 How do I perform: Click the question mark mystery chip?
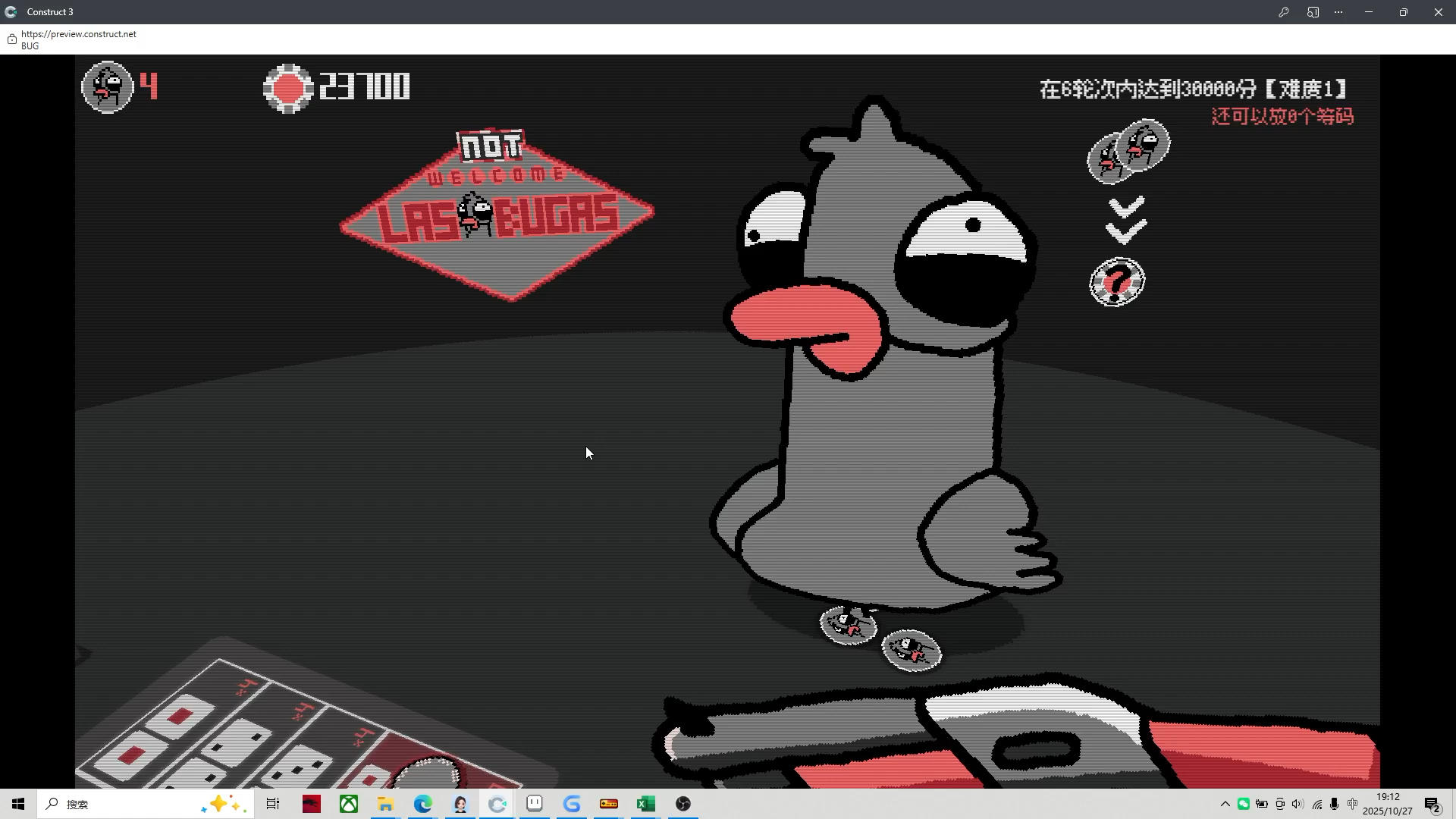pos(1117,281)
